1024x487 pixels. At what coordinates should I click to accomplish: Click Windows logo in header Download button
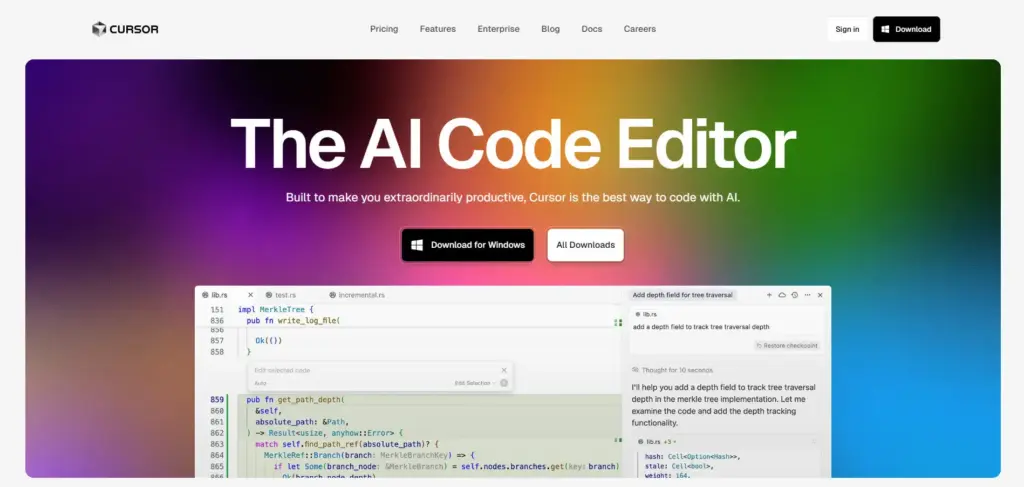(886, 29)
